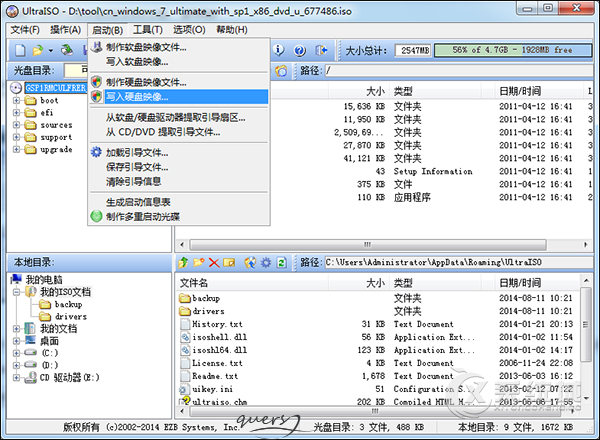Click the Open file toolbar icon
The width and height of the screenshot is (600, 440).
click(38, 50)
